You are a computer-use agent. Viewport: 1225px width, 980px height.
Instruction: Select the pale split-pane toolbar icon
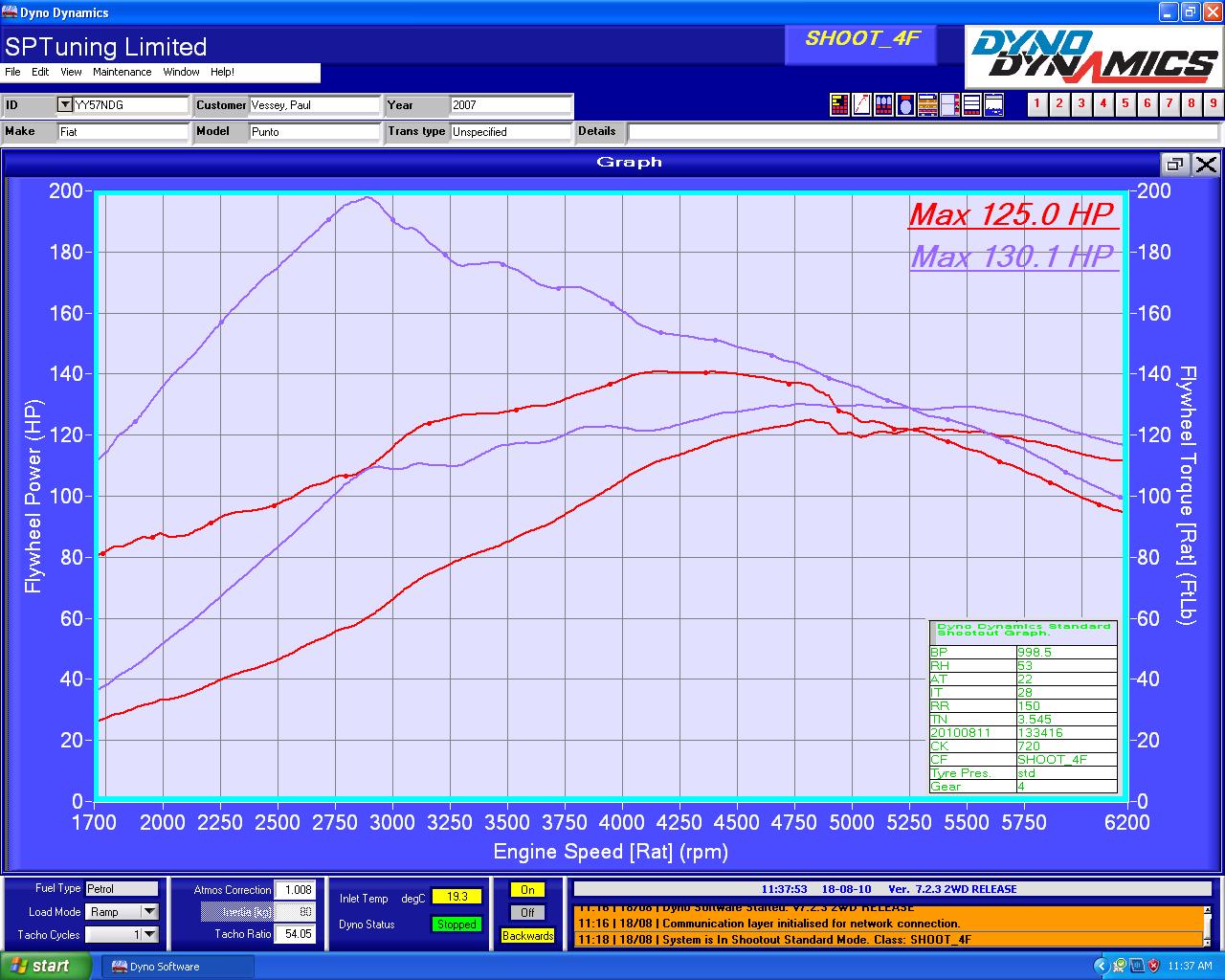[x=949, y=105]
